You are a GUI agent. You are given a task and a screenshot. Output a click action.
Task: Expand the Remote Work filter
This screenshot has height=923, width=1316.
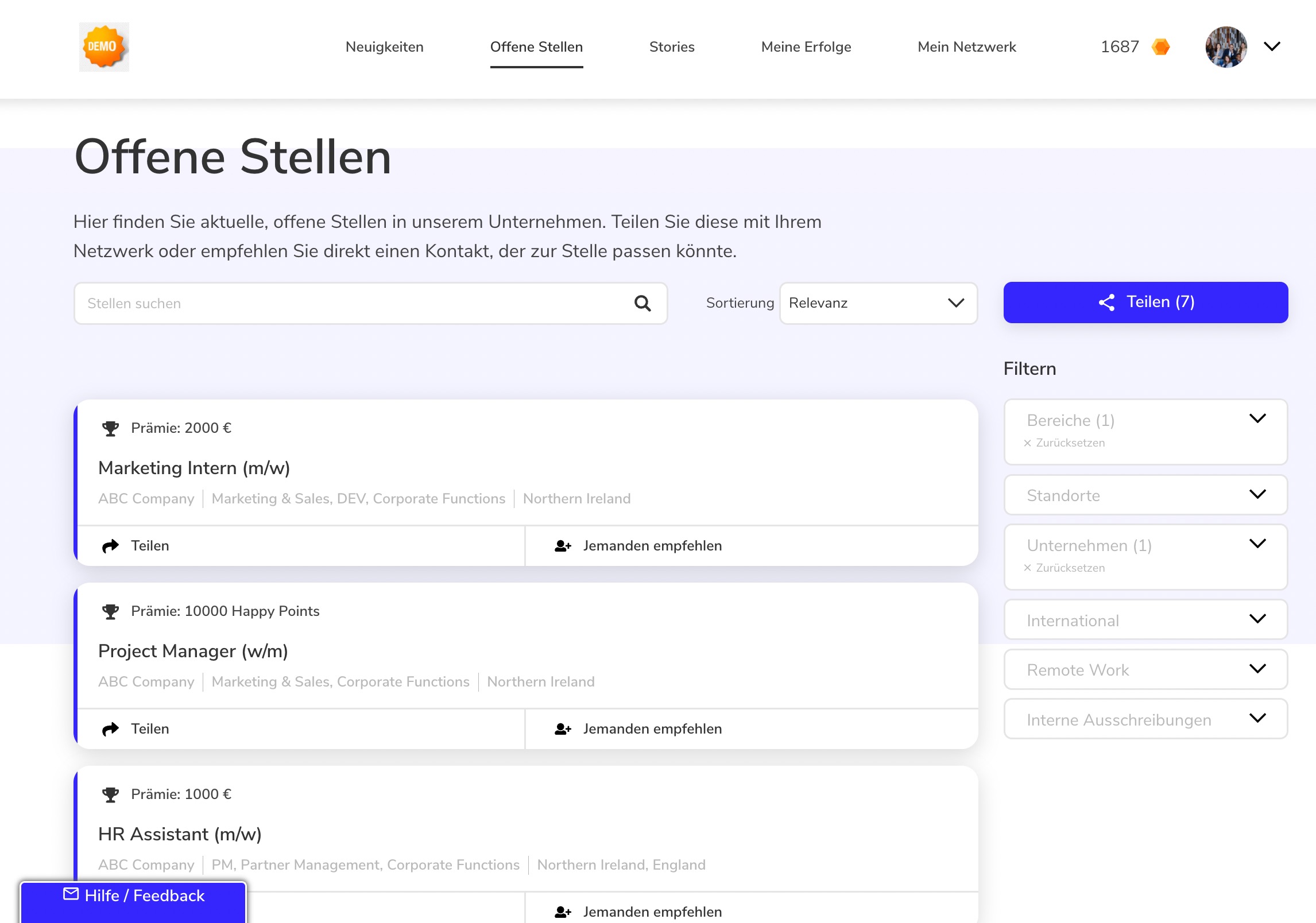tap(1145, 670)
